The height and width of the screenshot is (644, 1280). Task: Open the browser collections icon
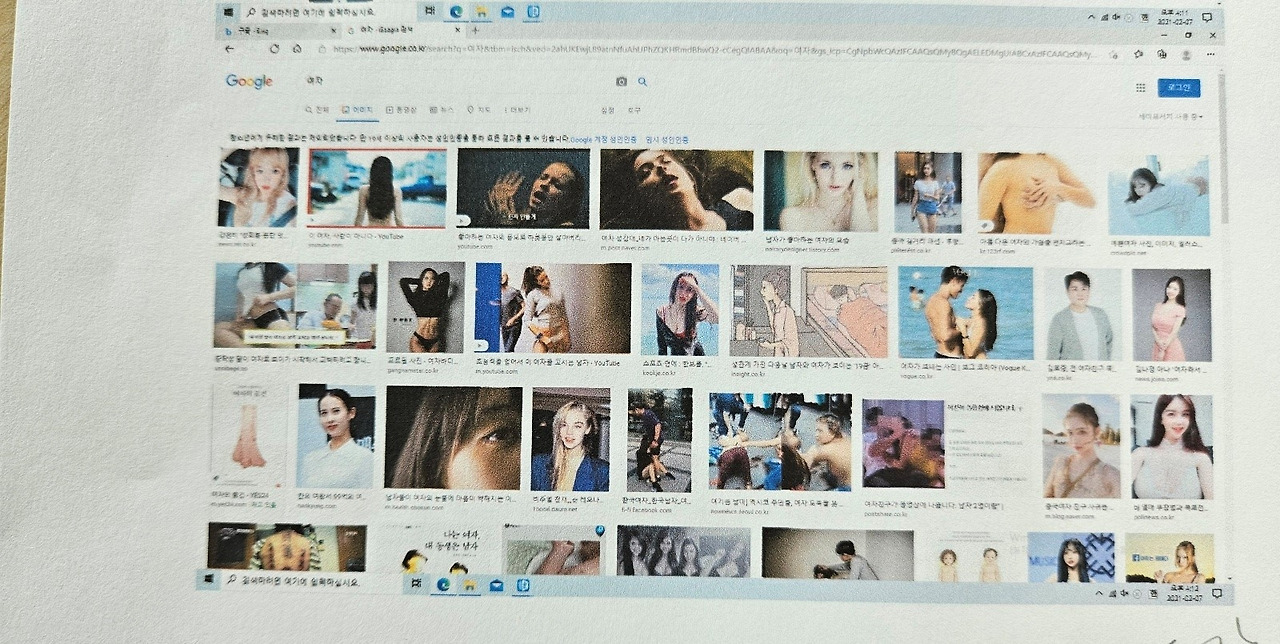[1161, 54]
